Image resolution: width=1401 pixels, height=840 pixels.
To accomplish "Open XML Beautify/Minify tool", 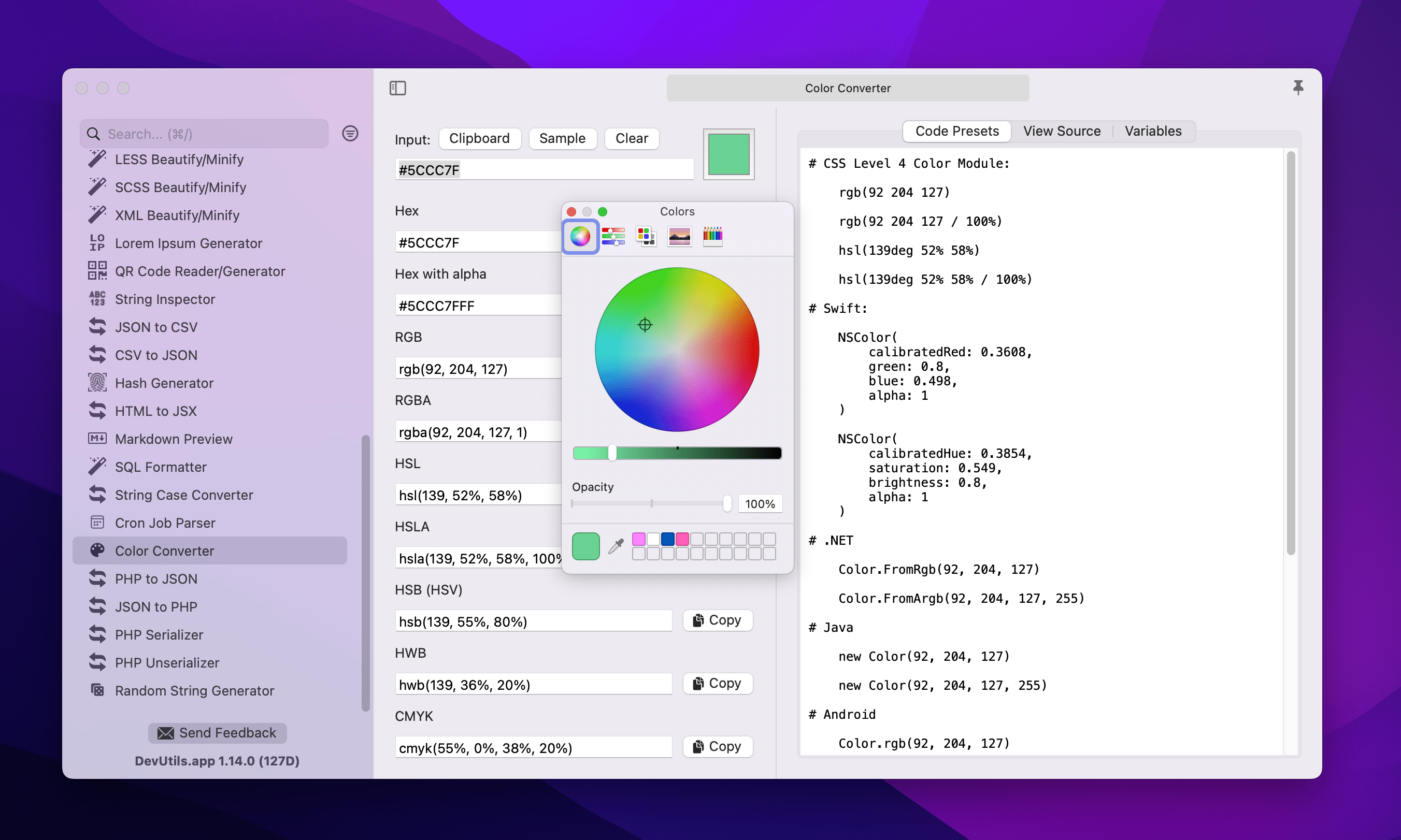I will pos(209,215).
